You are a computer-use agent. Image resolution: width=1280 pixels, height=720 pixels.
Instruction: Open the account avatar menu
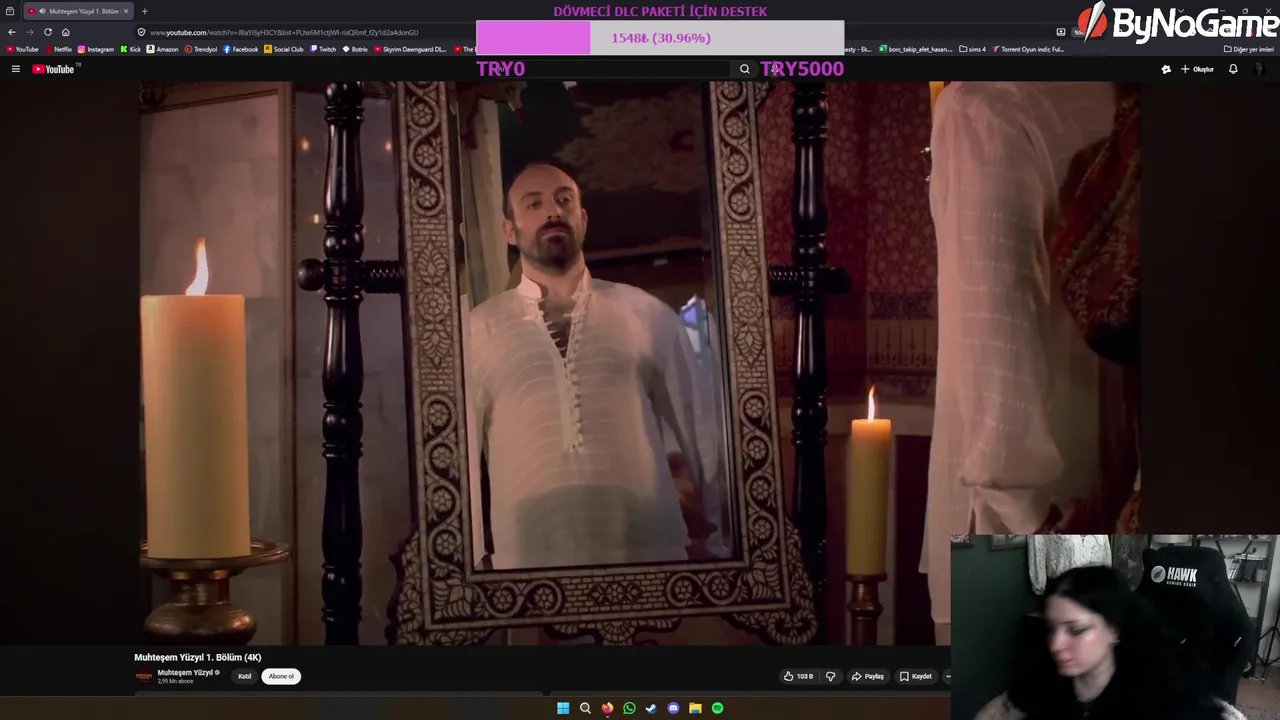tap(1259, 69)
